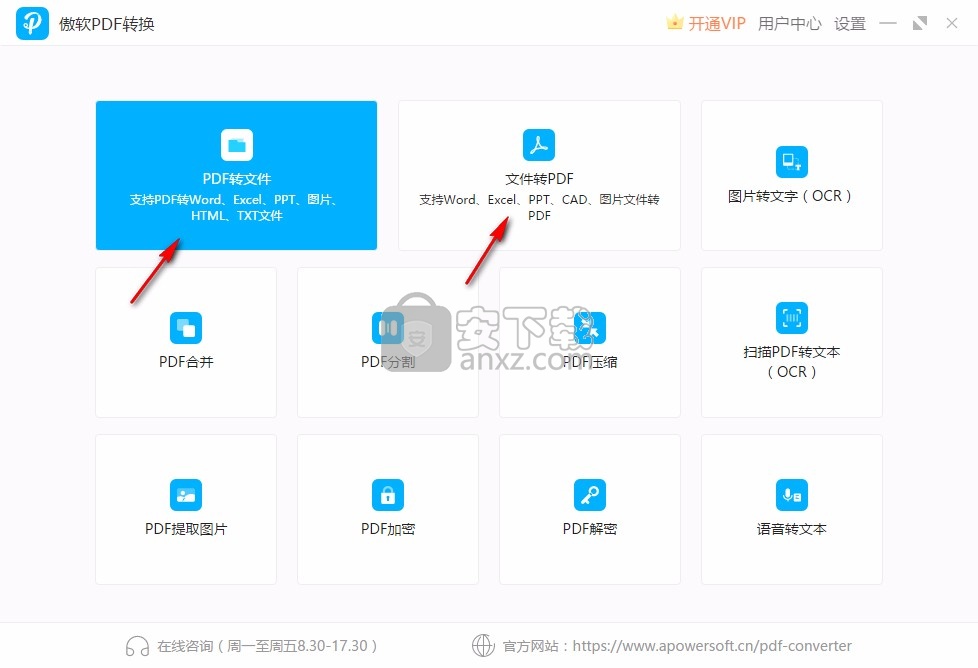Click the PDF提取图片 image icon
The width and height of the screenshot is (978, 668).
point(186,495)
